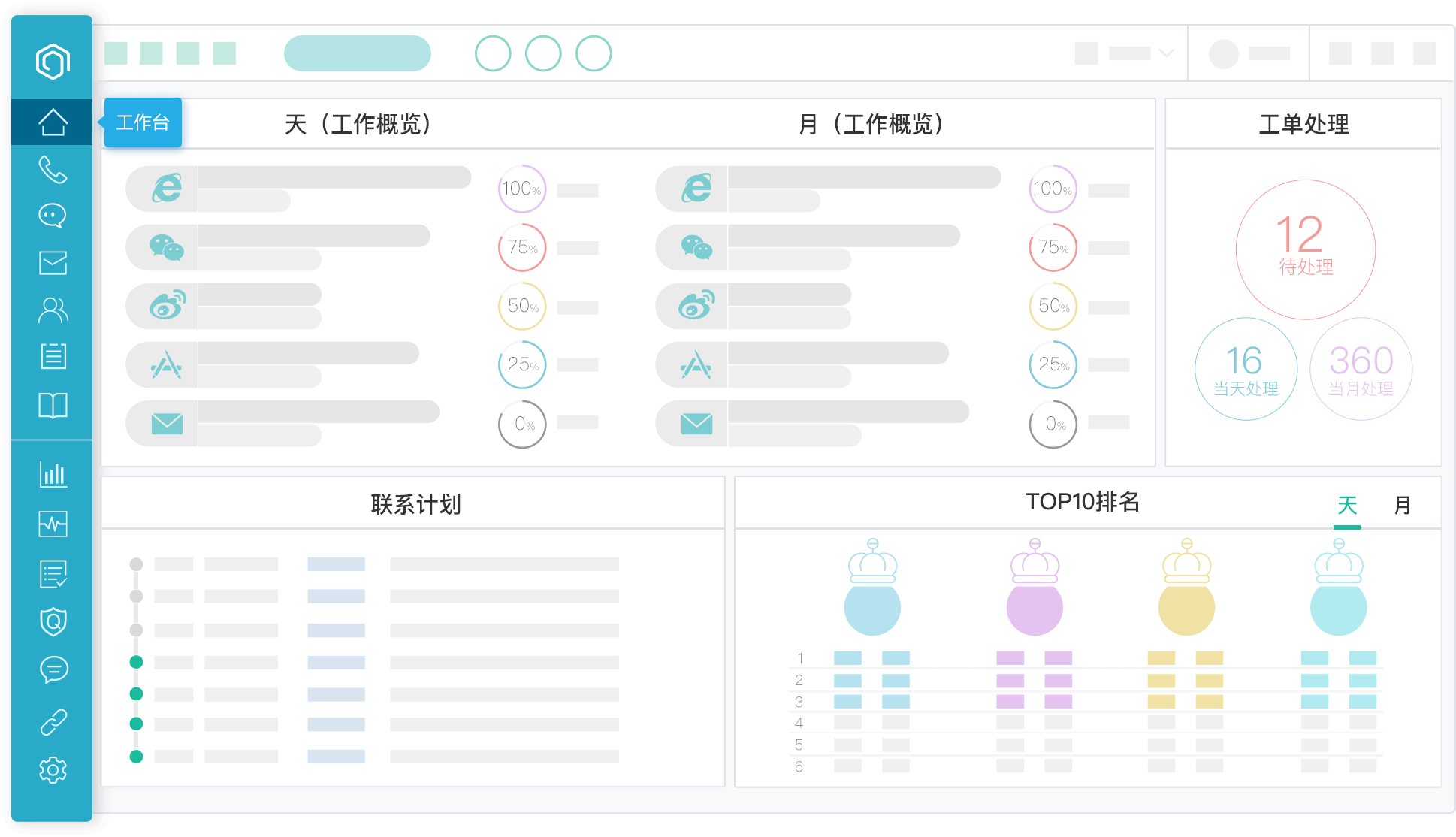Select the first green-dot contact plan item

[x=136, y=662]
